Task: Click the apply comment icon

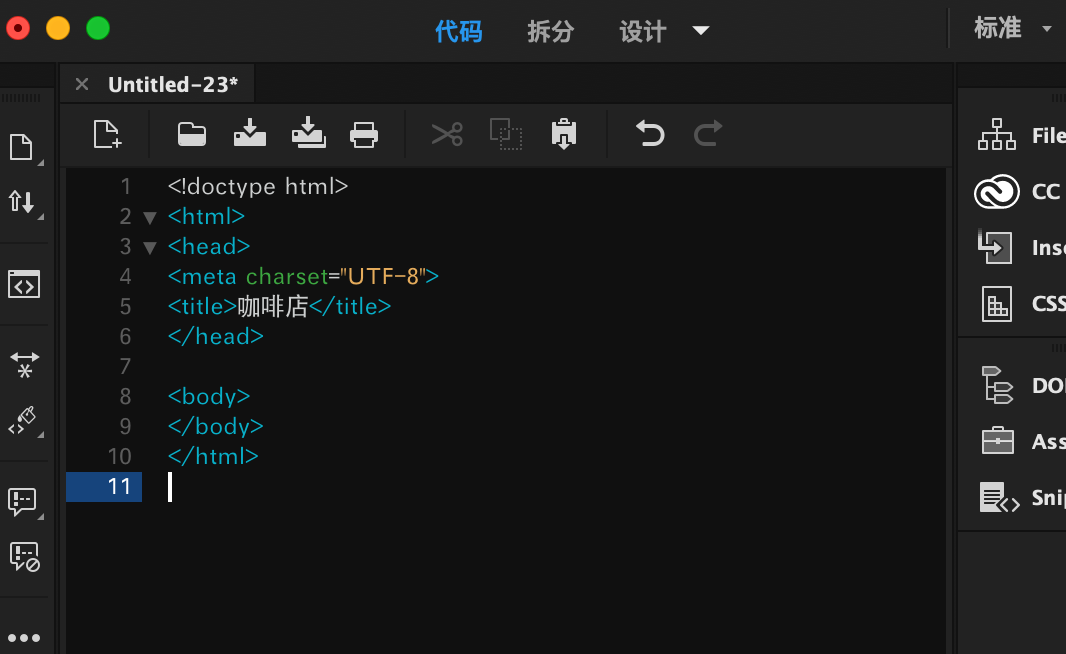Action: coord(22,502)
